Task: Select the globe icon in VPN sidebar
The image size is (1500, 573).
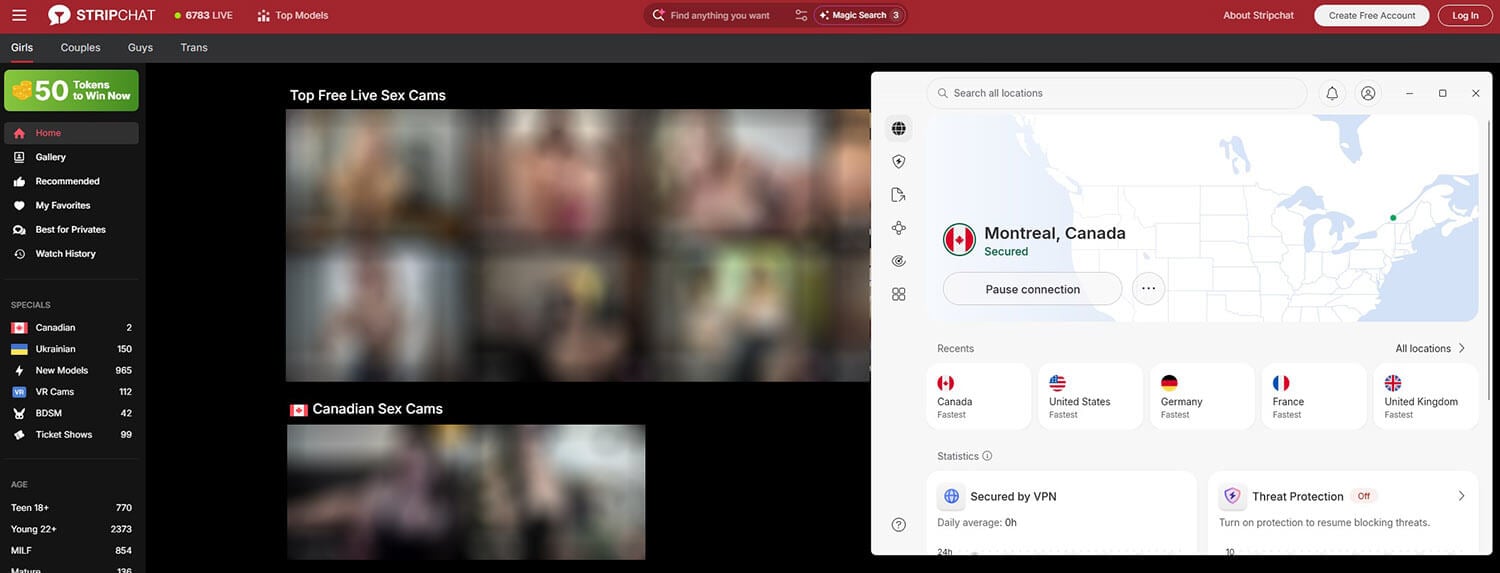Action: pyautogui.click(x=899, y=128)
